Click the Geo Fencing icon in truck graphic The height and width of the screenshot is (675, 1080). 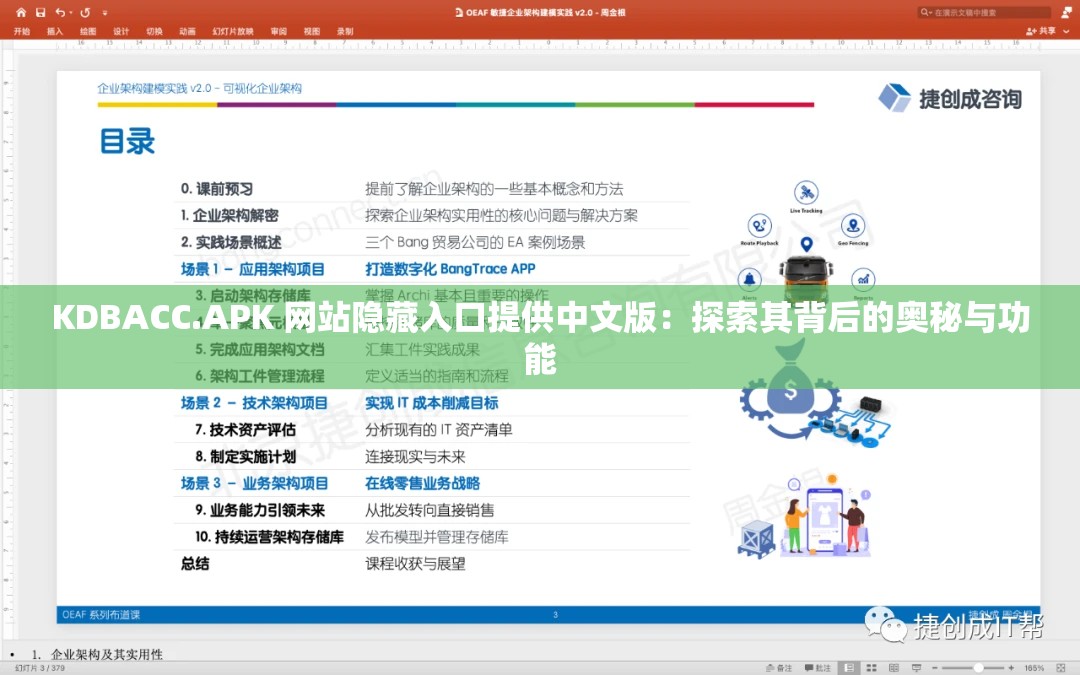853,225
